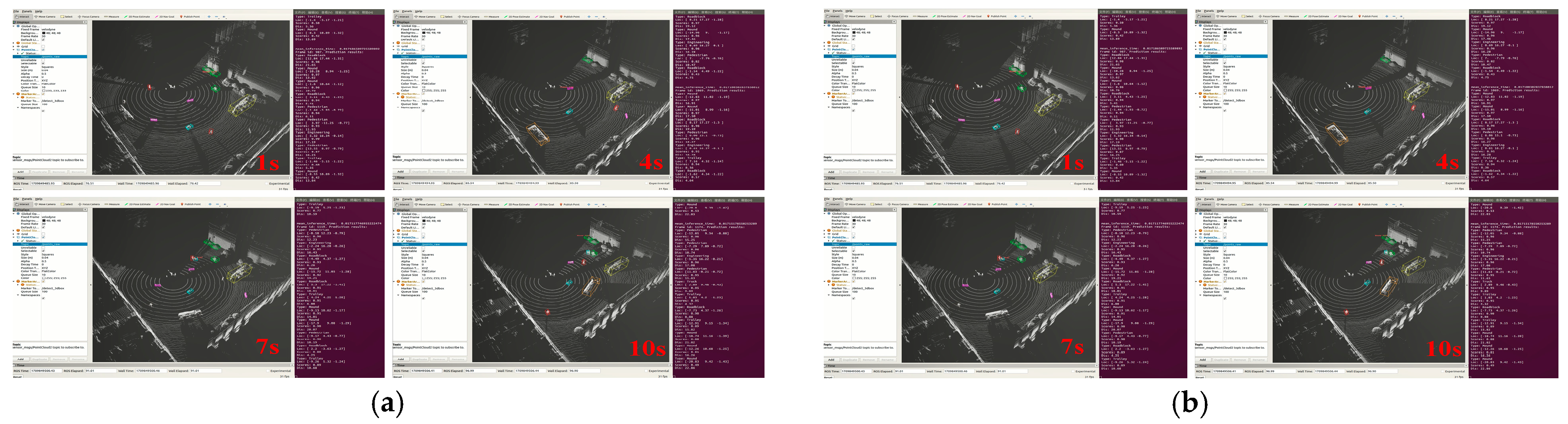
Task: Select Measure tool in figure (a) 1s frame
Action: 111,16
